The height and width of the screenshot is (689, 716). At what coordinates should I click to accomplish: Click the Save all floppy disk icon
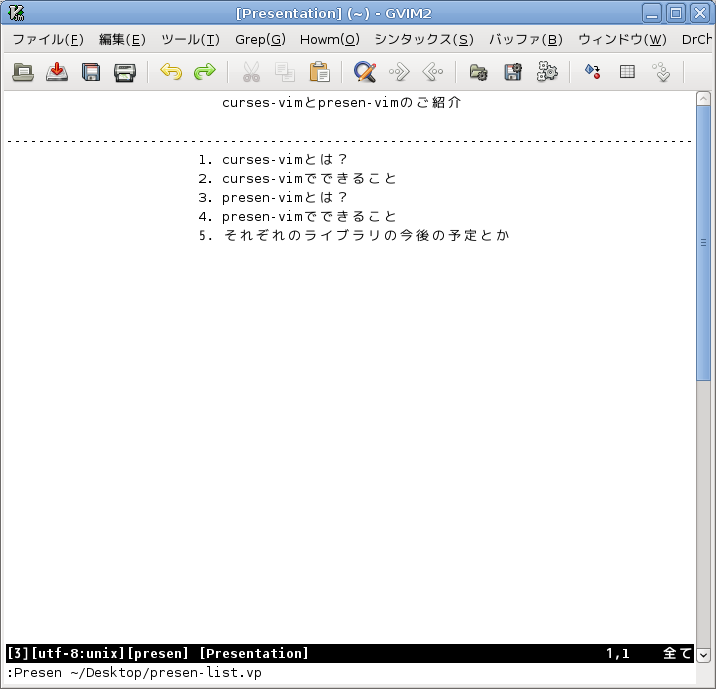coord(91,72)
